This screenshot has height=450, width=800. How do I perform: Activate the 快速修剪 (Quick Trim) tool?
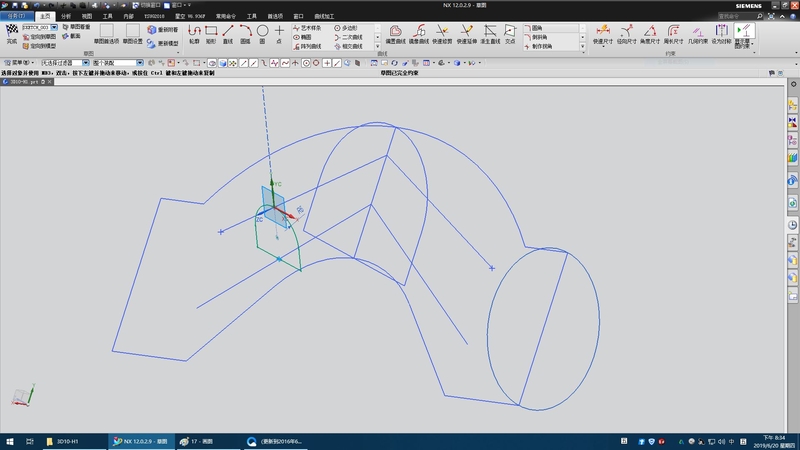point(441,32)
